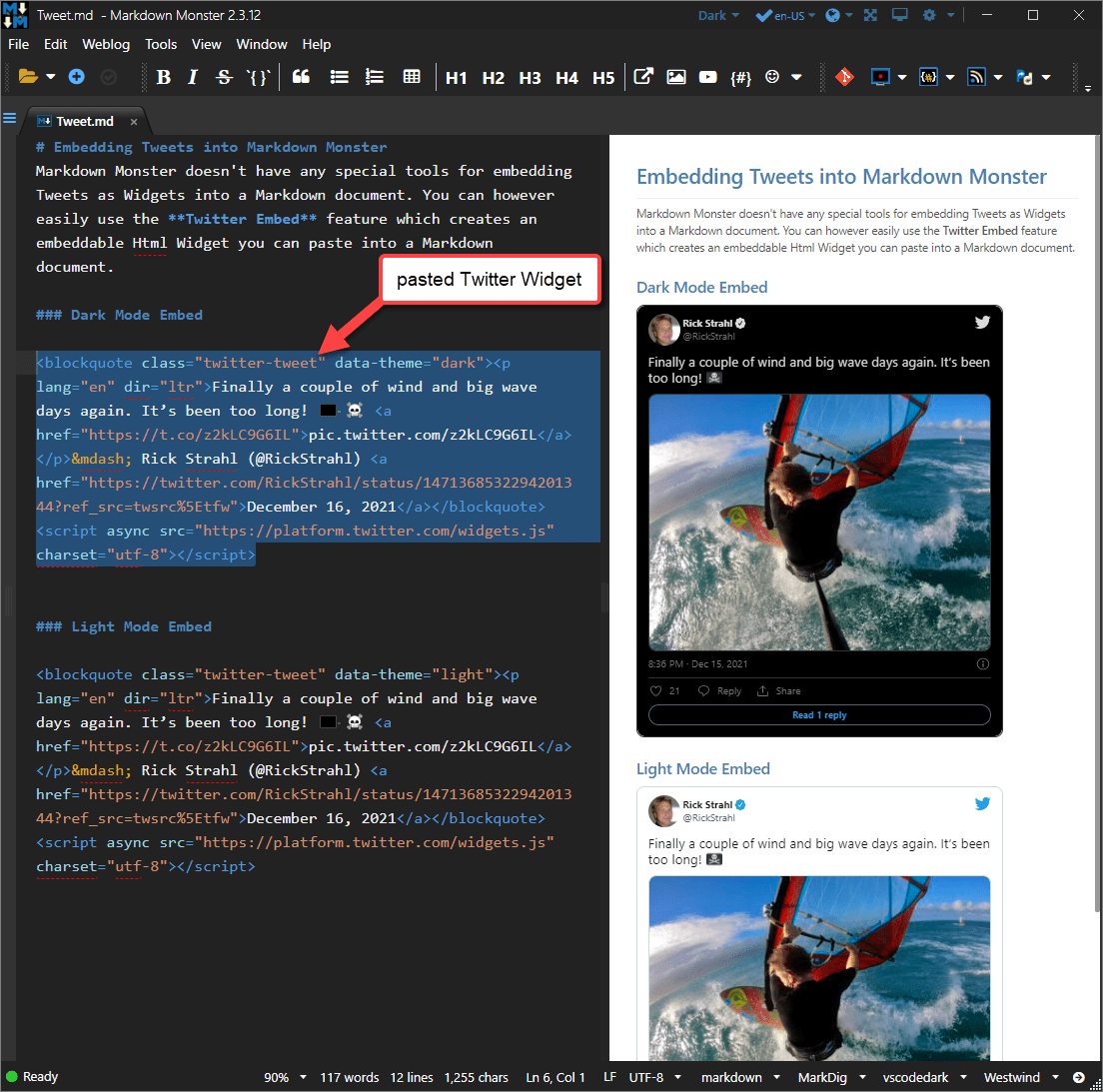
Task: Open the dark tweet info icon
Action: click(983, 664)
